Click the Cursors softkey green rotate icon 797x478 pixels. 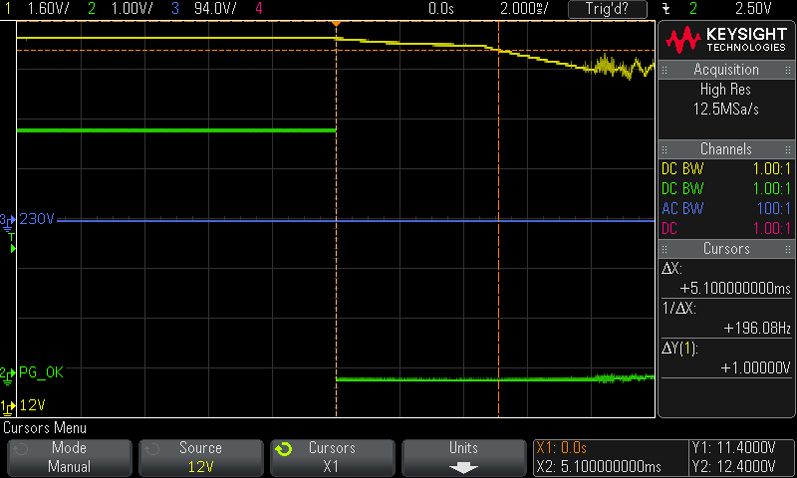pos(284,449)
